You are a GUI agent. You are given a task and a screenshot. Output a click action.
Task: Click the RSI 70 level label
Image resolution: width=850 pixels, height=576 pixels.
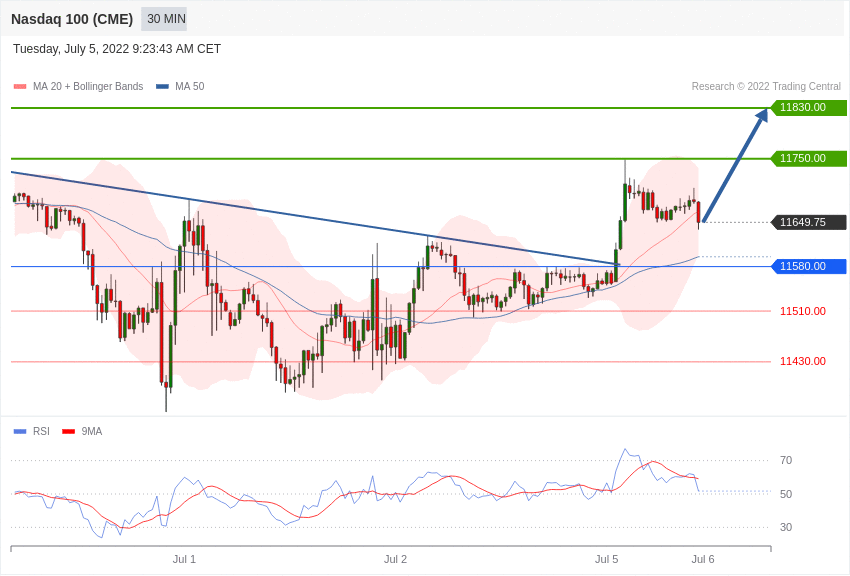pos(786,461)
